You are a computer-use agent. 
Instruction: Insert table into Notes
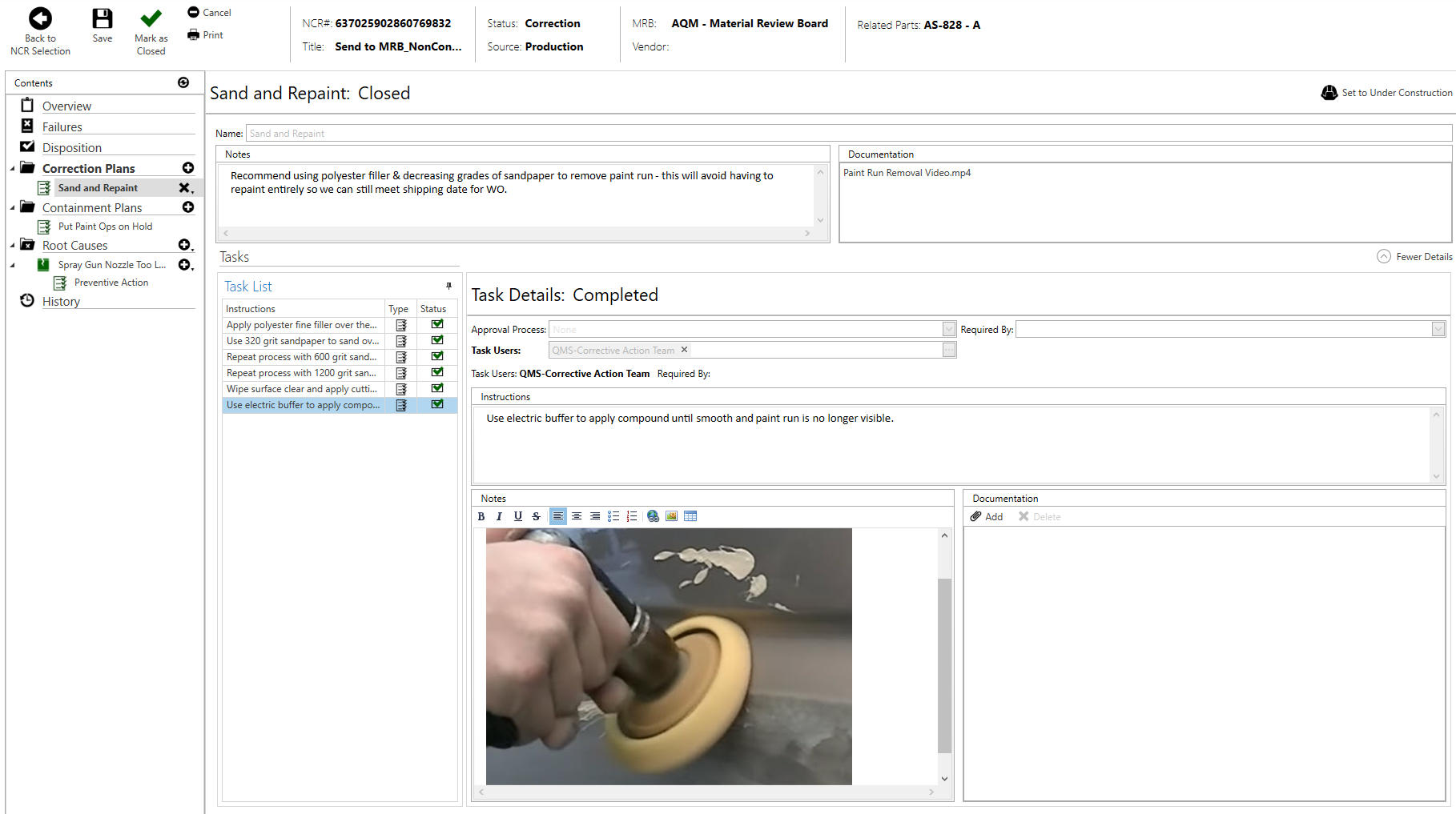[x=690, y=516]
